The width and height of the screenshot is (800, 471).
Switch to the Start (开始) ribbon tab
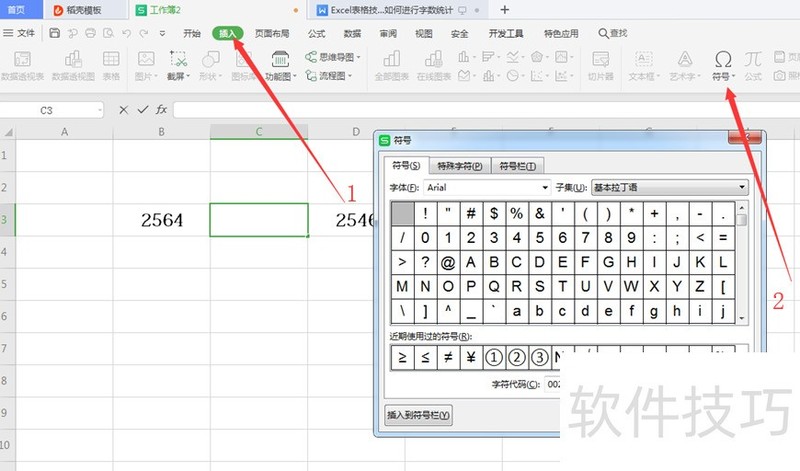(192, 34)
